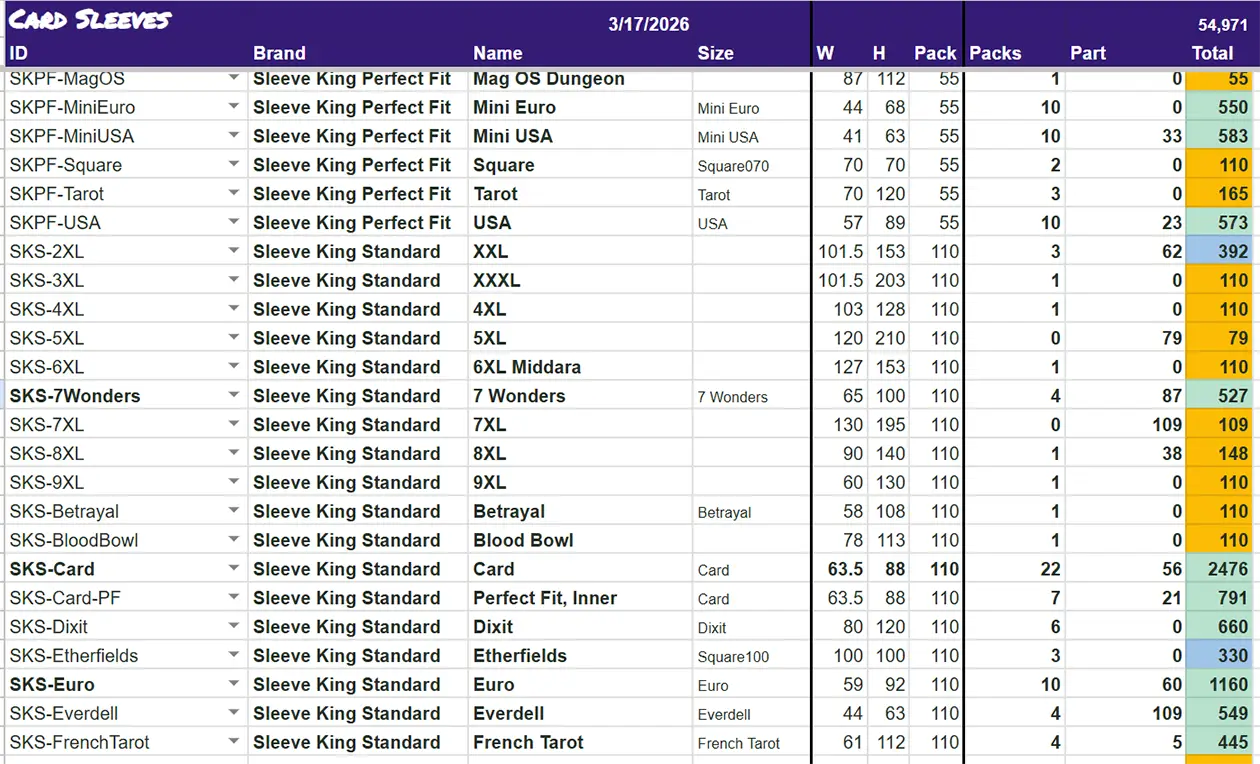Click the Size column header
1260x764 pixels.
point(715,53)
